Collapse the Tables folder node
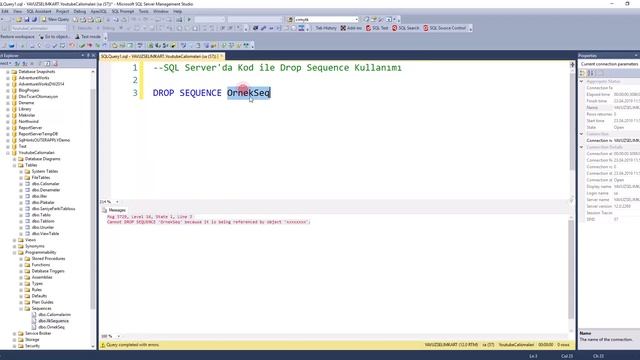 [14, 165]
